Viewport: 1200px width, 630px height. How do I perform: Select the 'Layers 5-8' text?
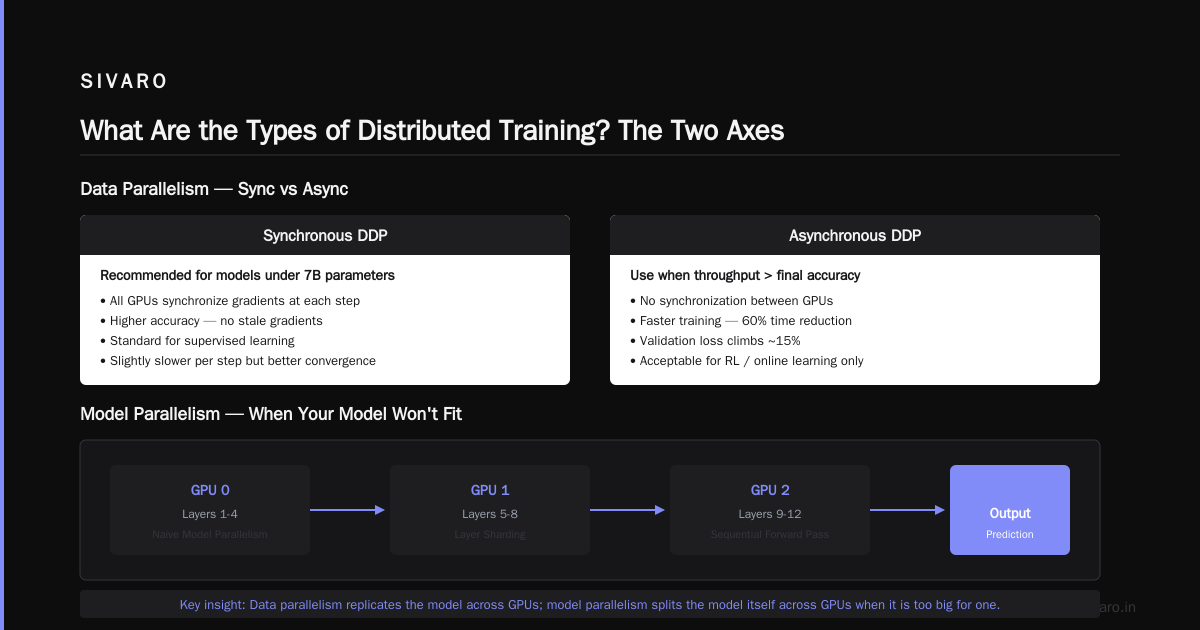click(490, 514)
